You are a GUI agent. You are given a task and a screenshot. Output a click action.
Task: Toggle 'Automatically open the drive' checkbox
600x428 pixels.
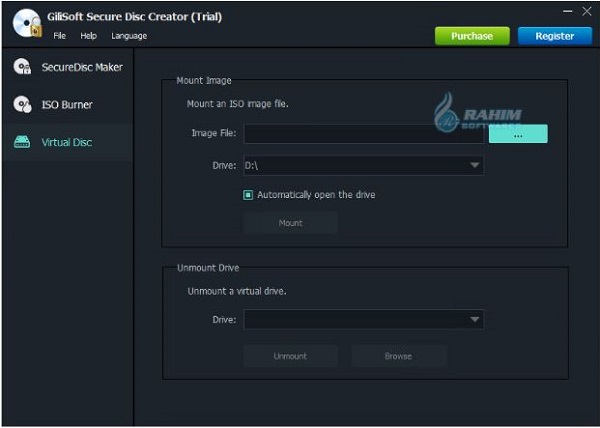coord(248,195)
